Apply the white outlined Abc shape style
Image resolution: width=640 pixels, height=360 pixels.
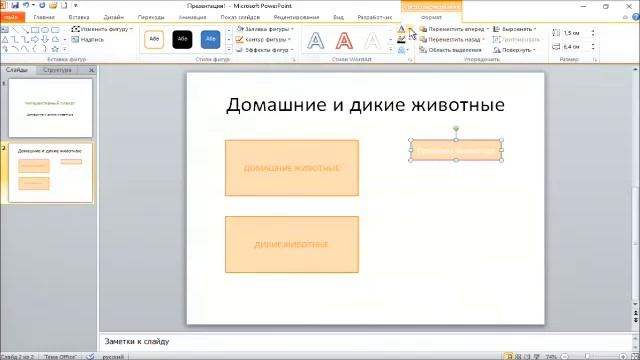(x=154, y=39)
